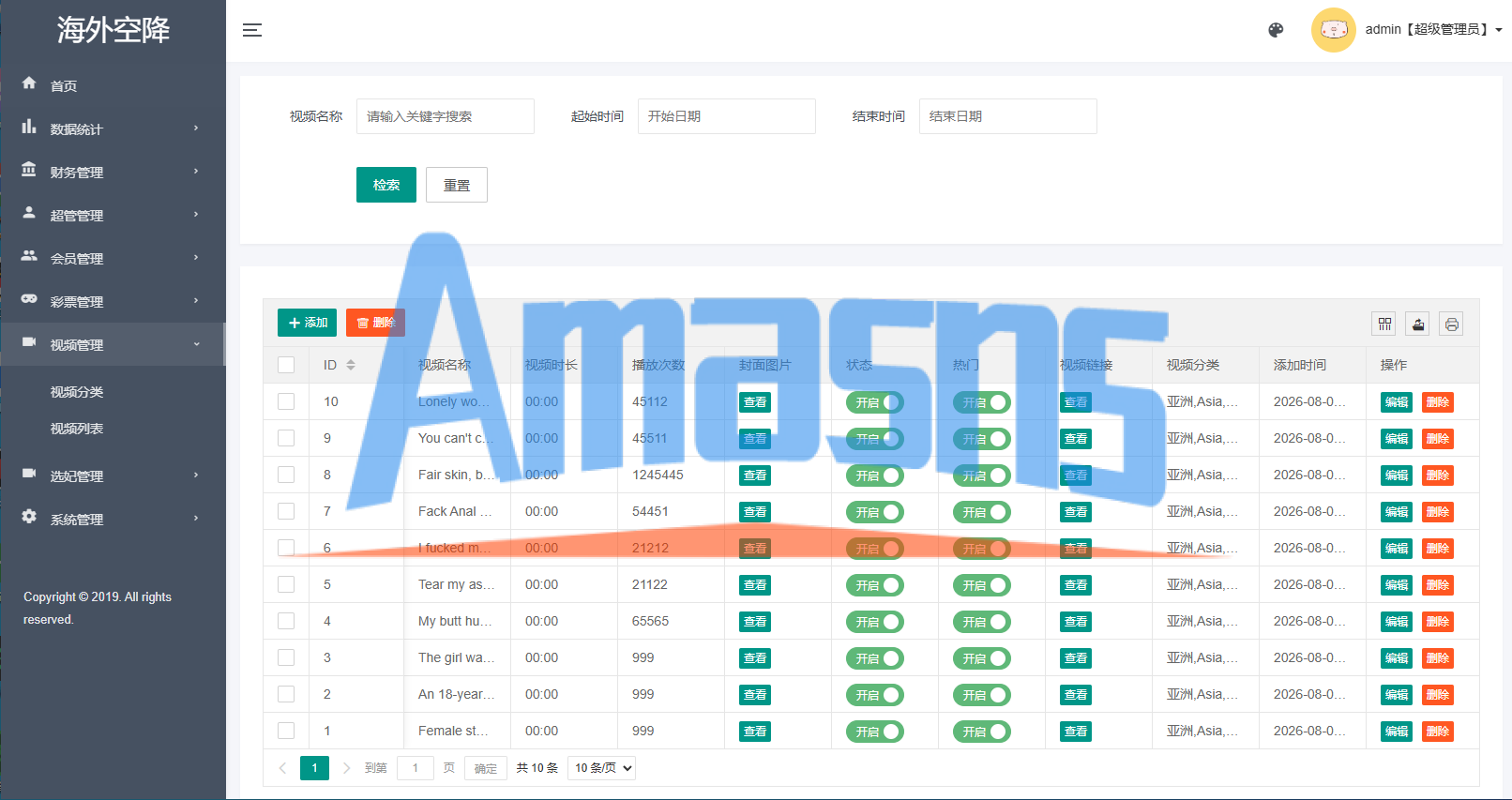Click the 添加 add button
The width and height of the screenshot is (1512, 800).
click(x=307, y=323)
